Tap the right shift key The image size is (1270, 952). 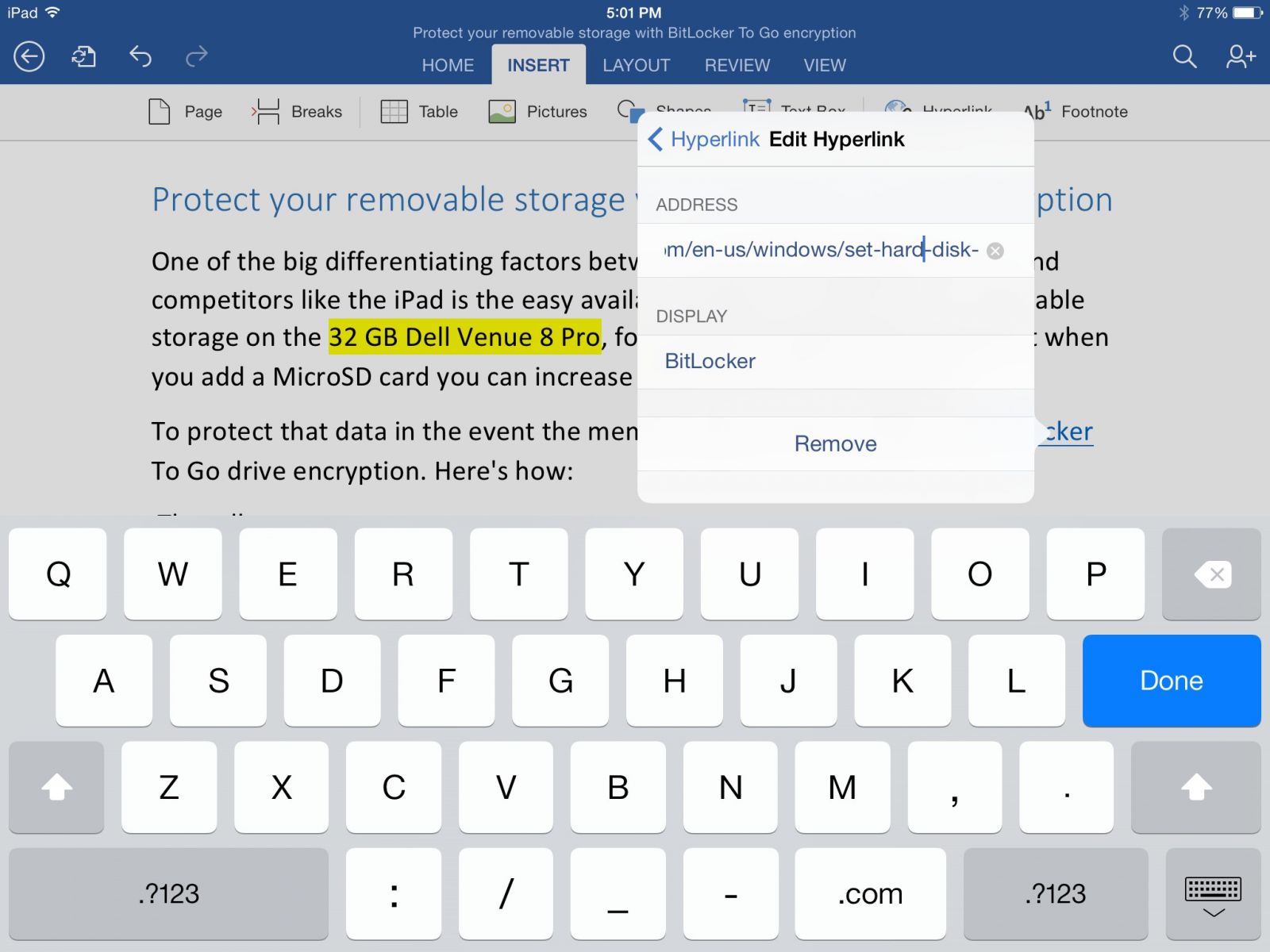1195,787
